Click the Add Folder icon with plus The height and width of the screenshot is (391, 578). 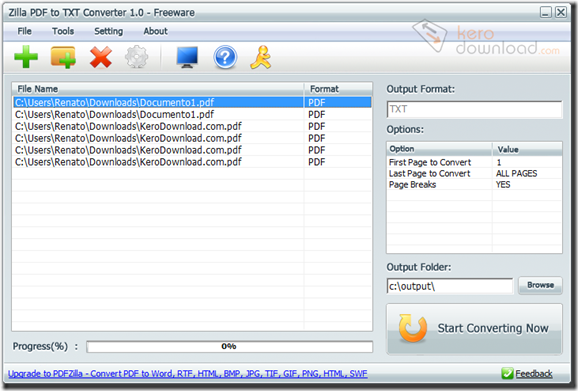63,57
